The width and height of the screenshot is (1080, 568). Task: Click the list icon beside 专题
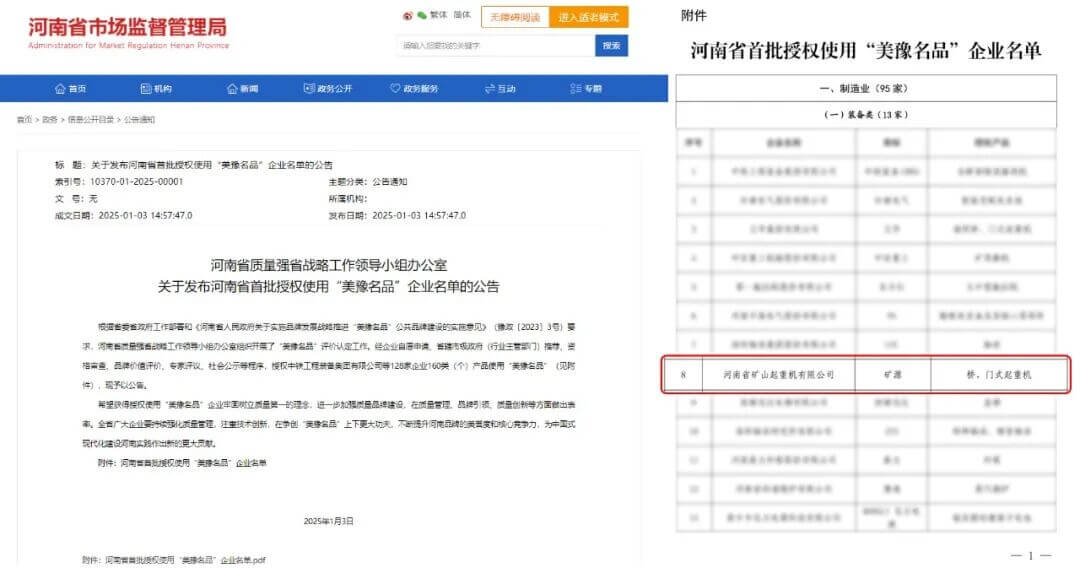[576, 89]
